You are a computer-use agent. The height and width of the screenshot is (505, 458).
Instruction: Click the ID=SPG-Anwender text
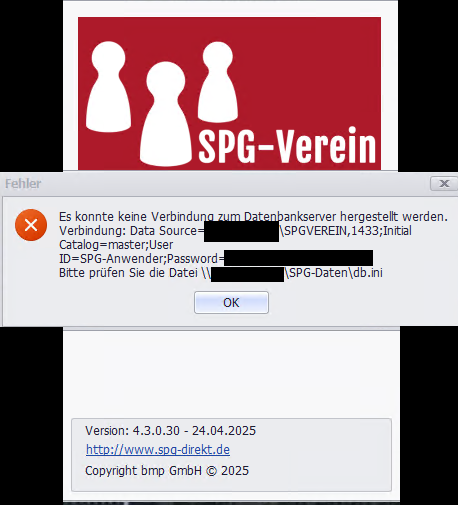point(112,259)
